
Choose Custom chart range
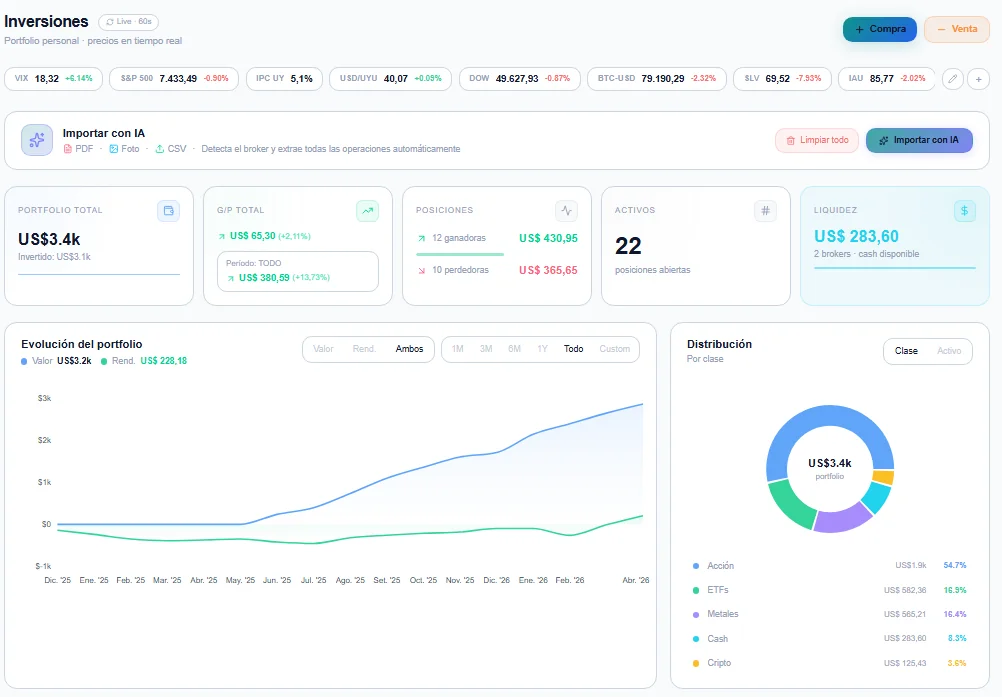tap(614, 349)
